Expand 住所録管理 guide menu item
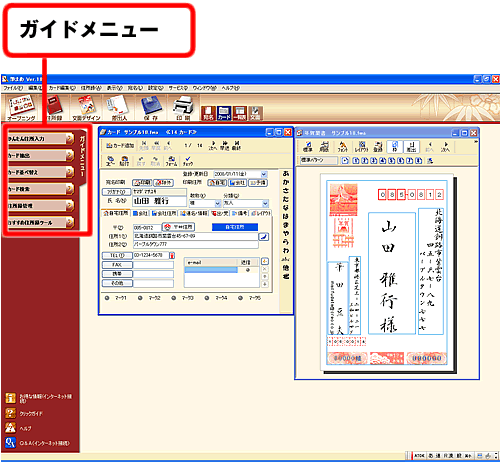Image resolution: width=500 pixels, height=462 pixels. coord(40,205)
